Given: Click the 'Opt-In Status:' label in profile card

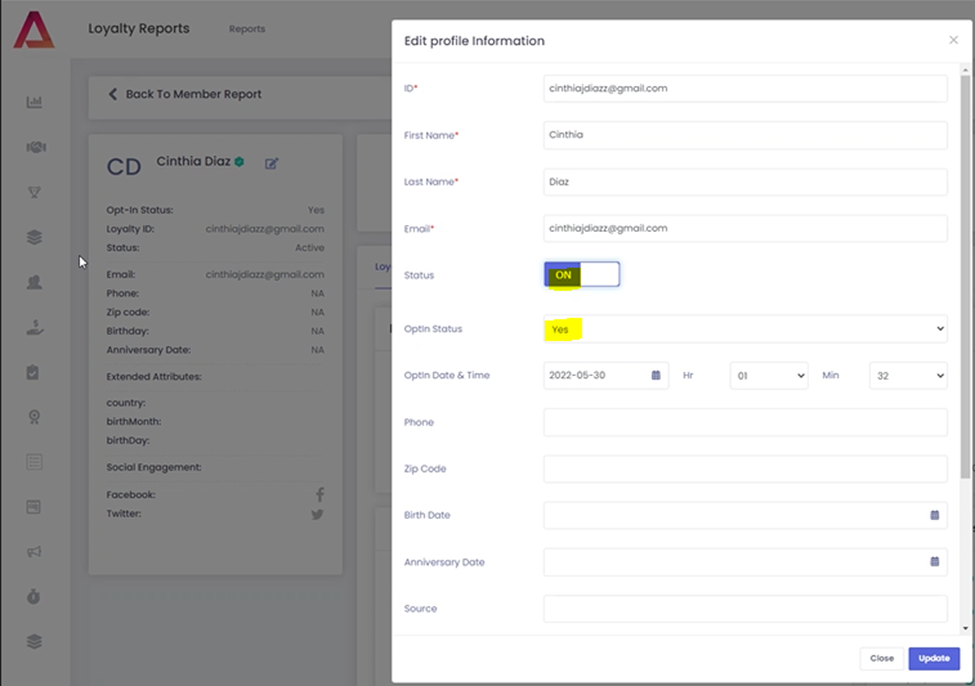Looking at the screenshot, I should tap(140, 210).
